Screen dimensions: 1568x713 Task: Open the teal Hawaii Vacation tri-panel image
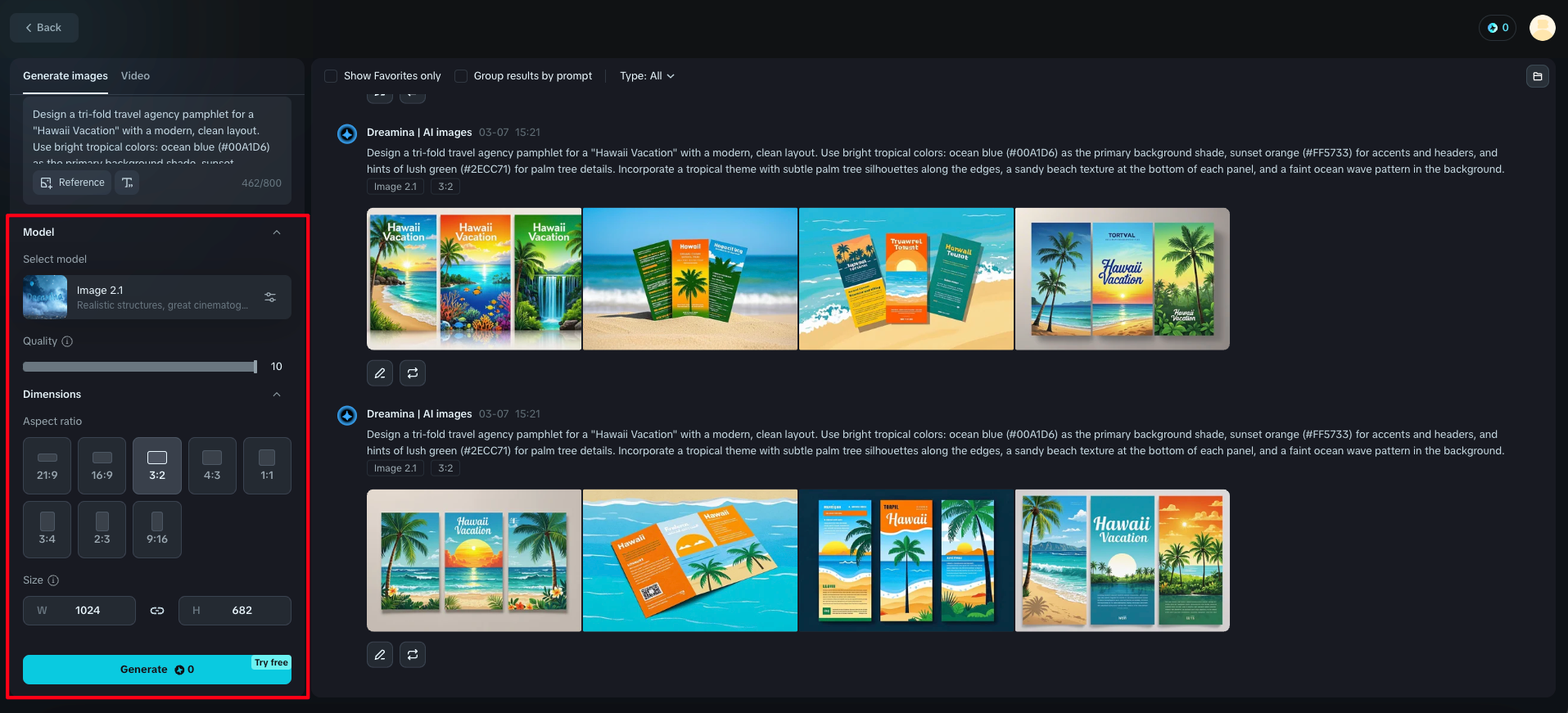(1123, 561)
